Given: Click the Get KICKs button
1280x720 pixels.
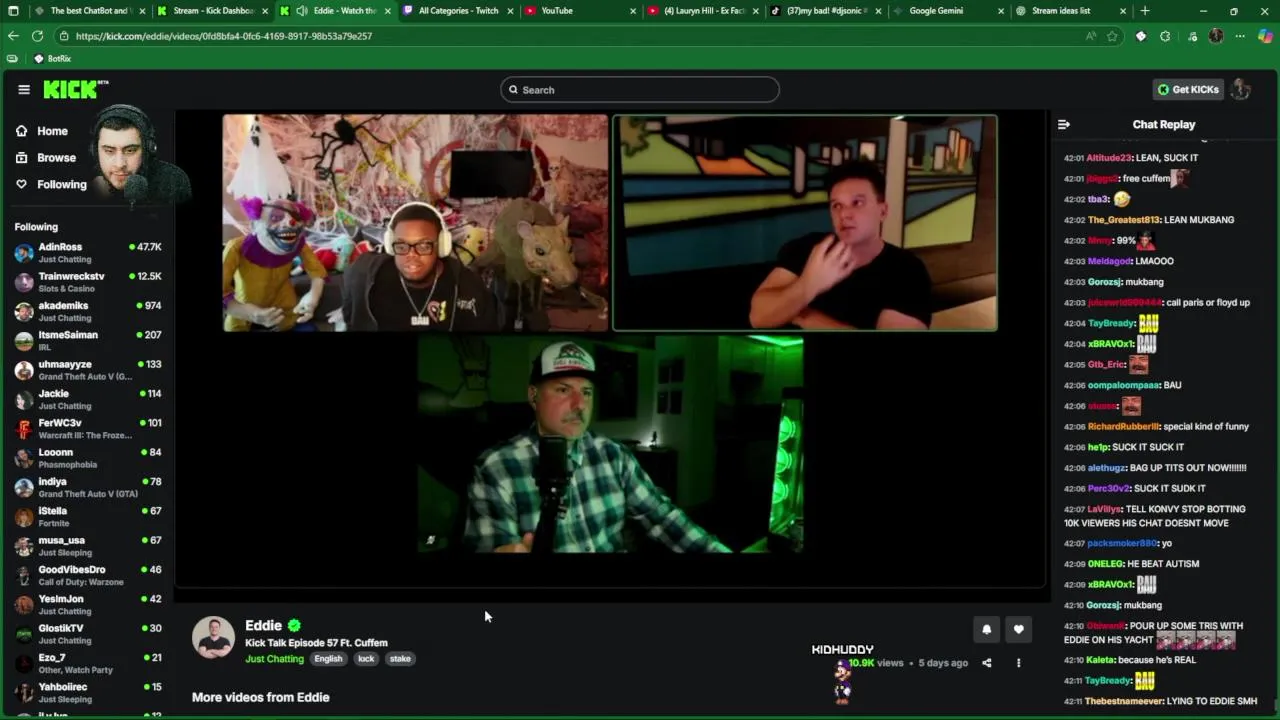Looking at the screenshot, I should [1188, 89].
